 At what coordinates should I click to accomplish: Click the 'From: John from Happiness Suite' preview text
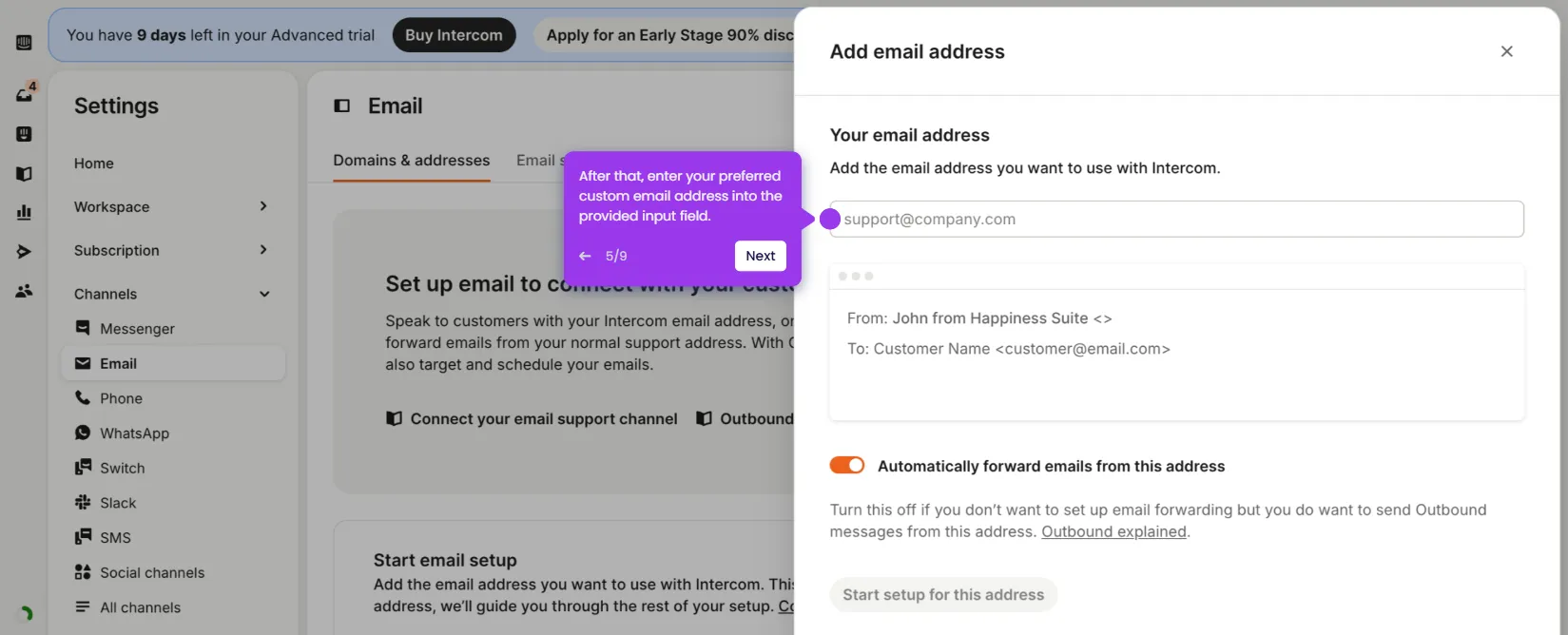(979, 318)
